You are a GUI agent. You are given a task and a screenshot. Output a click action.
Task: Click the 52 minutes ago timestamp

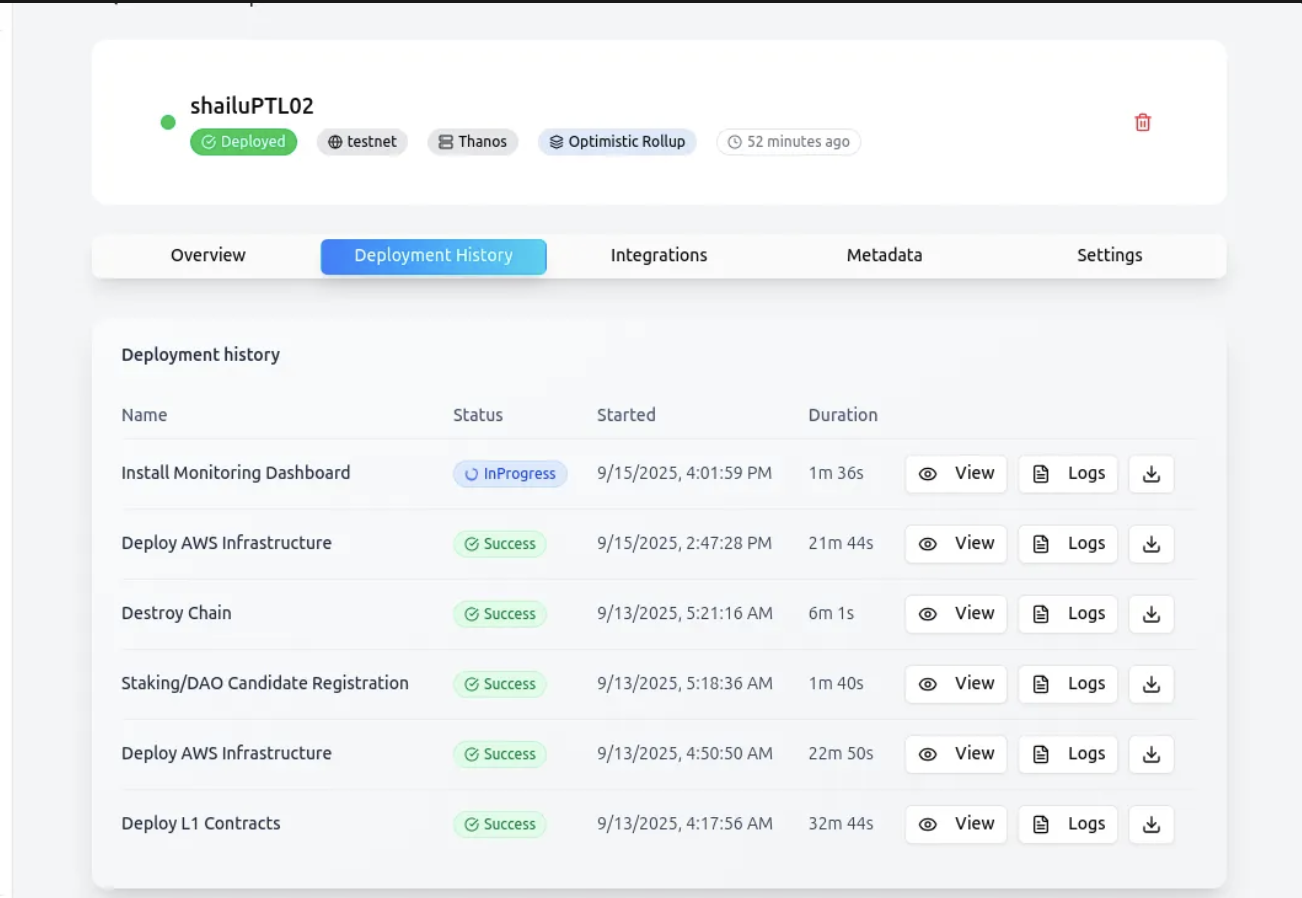(x=788, y=142)
